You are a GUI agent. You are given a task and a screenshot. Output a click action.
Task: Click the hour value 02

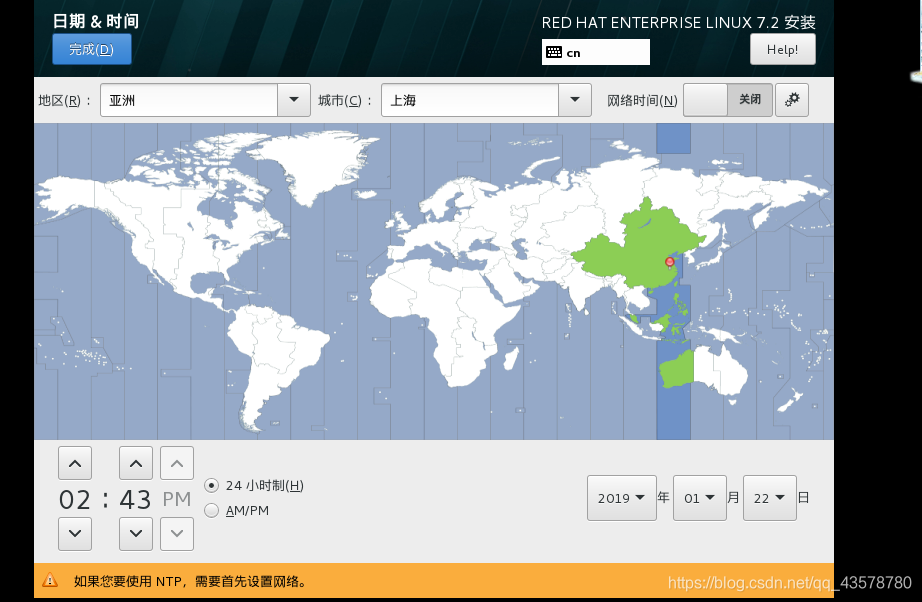(x=75, y=500)
